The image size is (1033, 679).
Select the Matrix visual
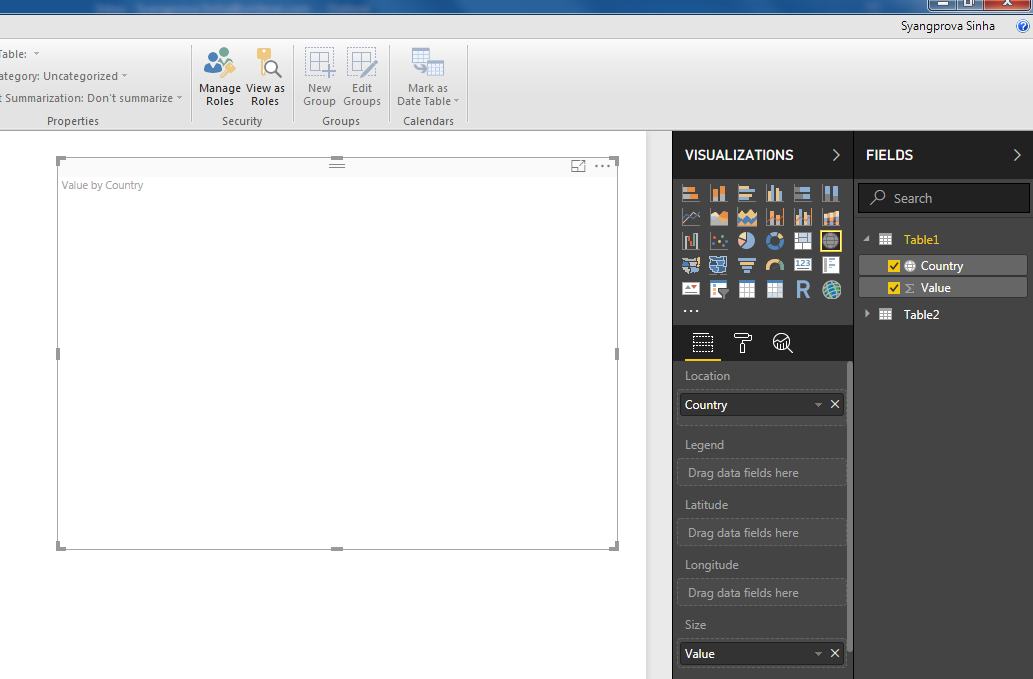pyautogui.click(x=775, y=289)
